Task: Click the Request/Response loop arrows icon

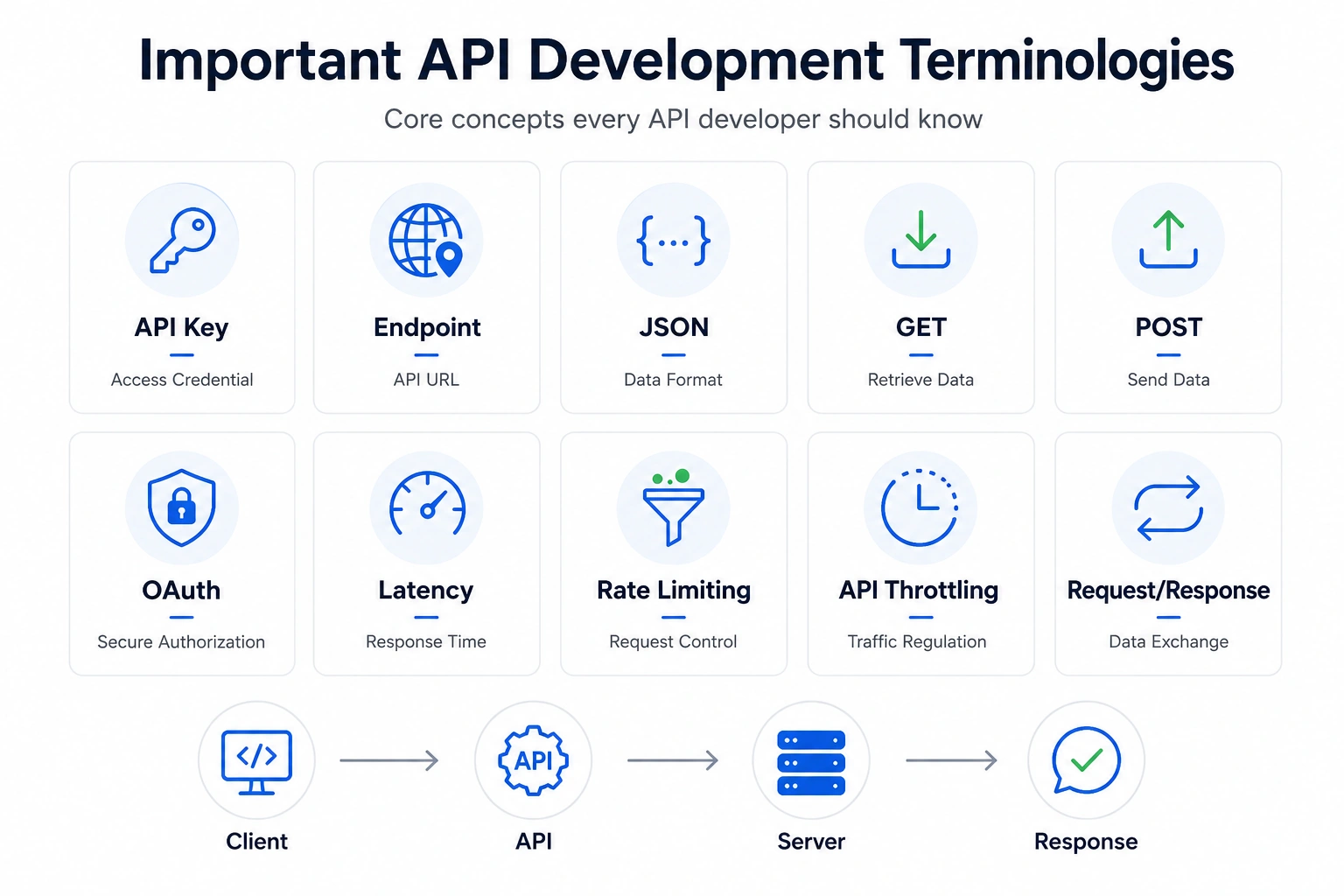Action: pos(1168,507)
